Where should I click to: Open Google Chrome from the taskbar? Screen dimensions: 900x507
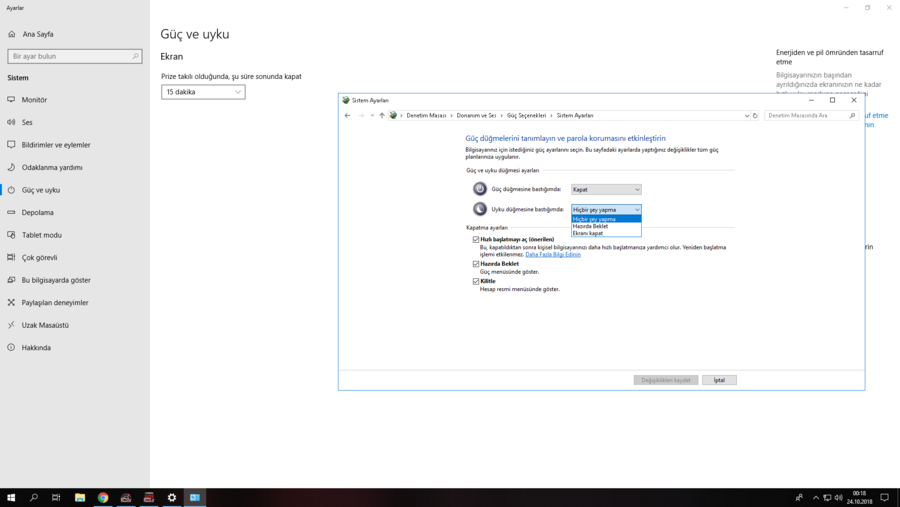[103, 497]
